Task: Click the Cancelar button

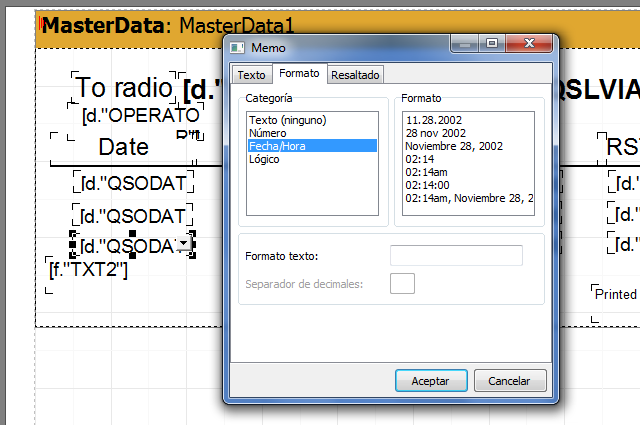Action: click(x=510, y=380)
